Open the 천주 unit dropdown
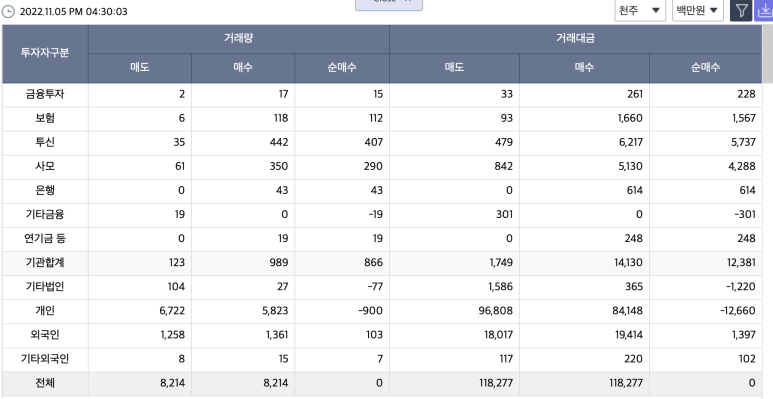This screenshot has width=773, height=399. click(x=640, y=10)
